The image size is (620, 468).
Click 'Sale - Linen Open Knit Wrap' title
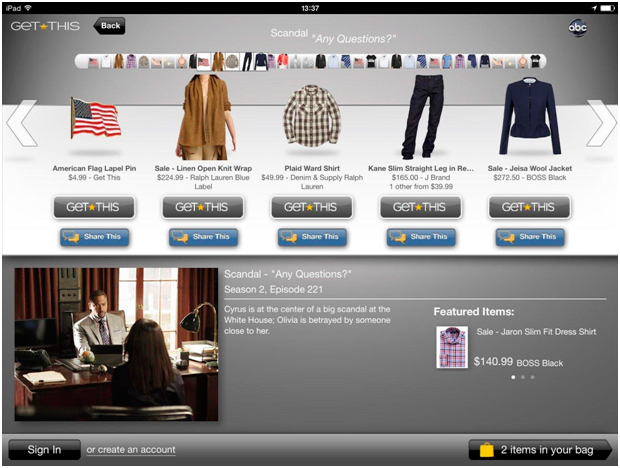click(x=203, y=168)
